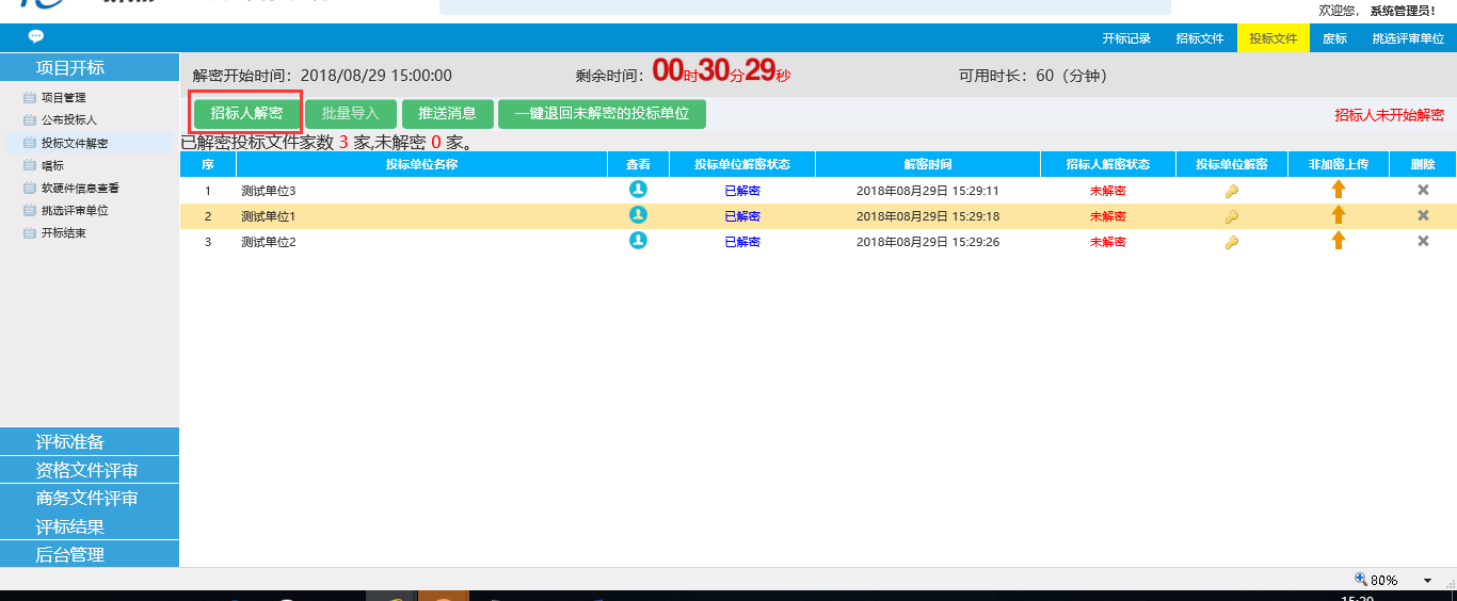The image size is (1457, 601).
Task: Click the decrypt key icon for 测试单位1
Action: click(1231, 216)
